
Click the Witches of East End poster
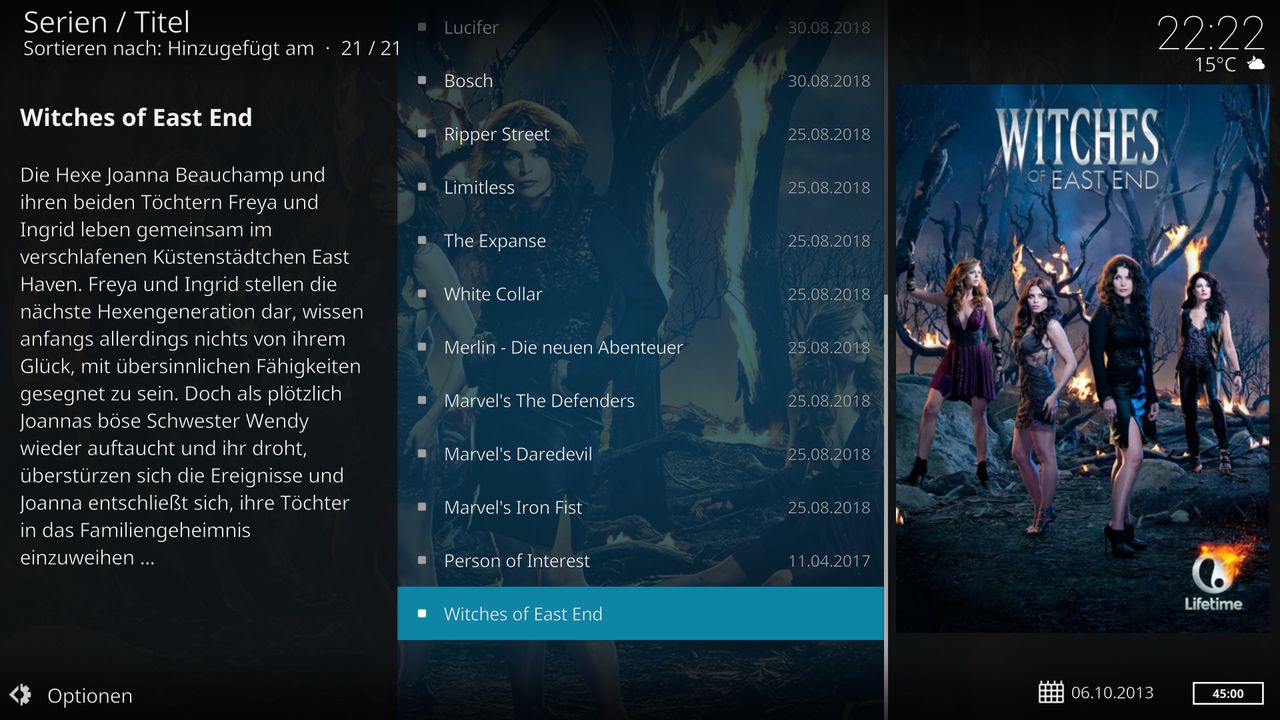pos(1082,358)
